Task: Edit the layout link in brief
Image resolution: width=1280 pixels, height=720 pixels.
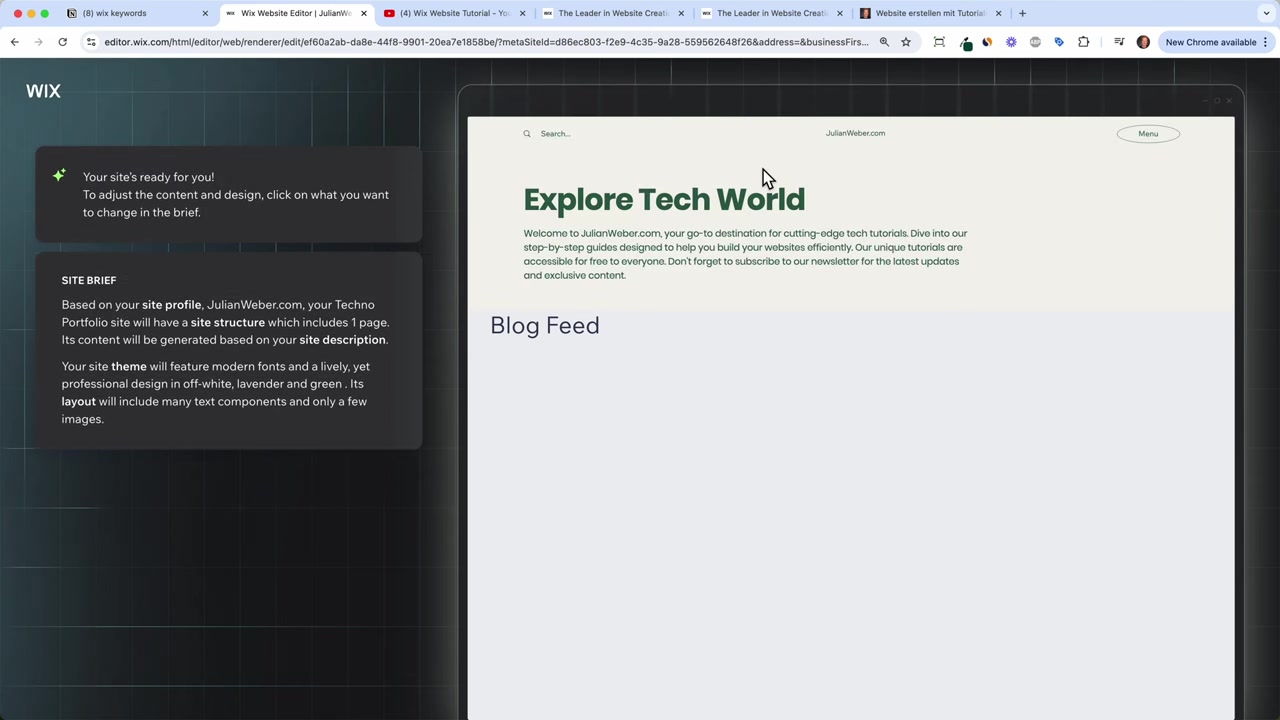Action: click(79, 401)
